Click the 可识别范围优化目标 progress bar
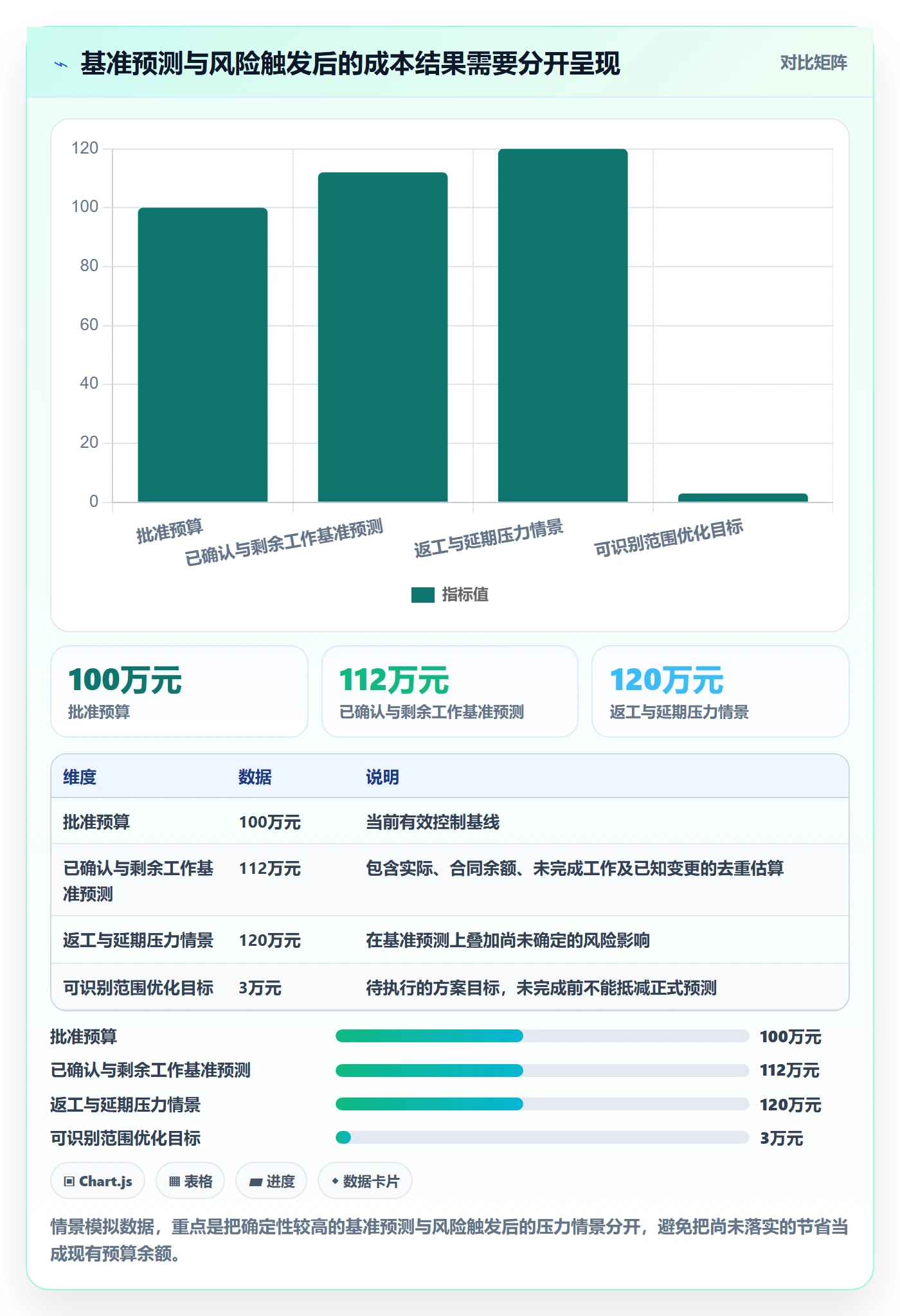900x1316 pixels. point(543,1137)
